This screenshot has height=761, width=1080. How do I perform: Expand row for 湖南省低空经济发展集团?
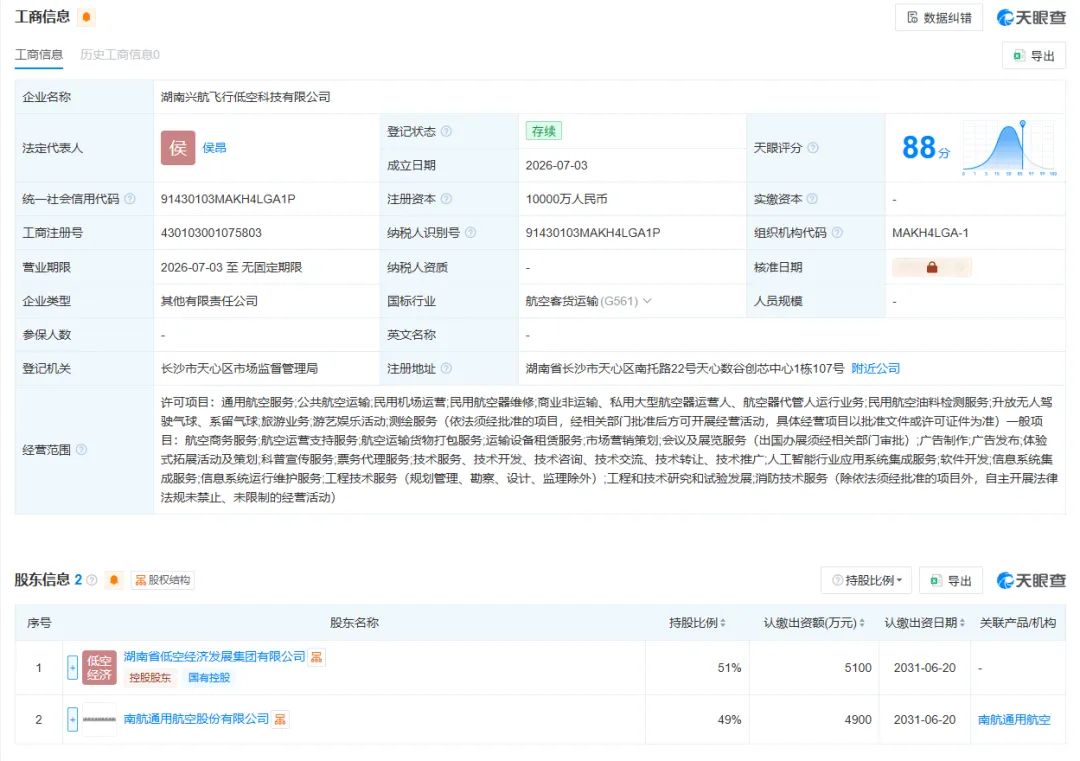pyautogui.click(x=72, y=667)
